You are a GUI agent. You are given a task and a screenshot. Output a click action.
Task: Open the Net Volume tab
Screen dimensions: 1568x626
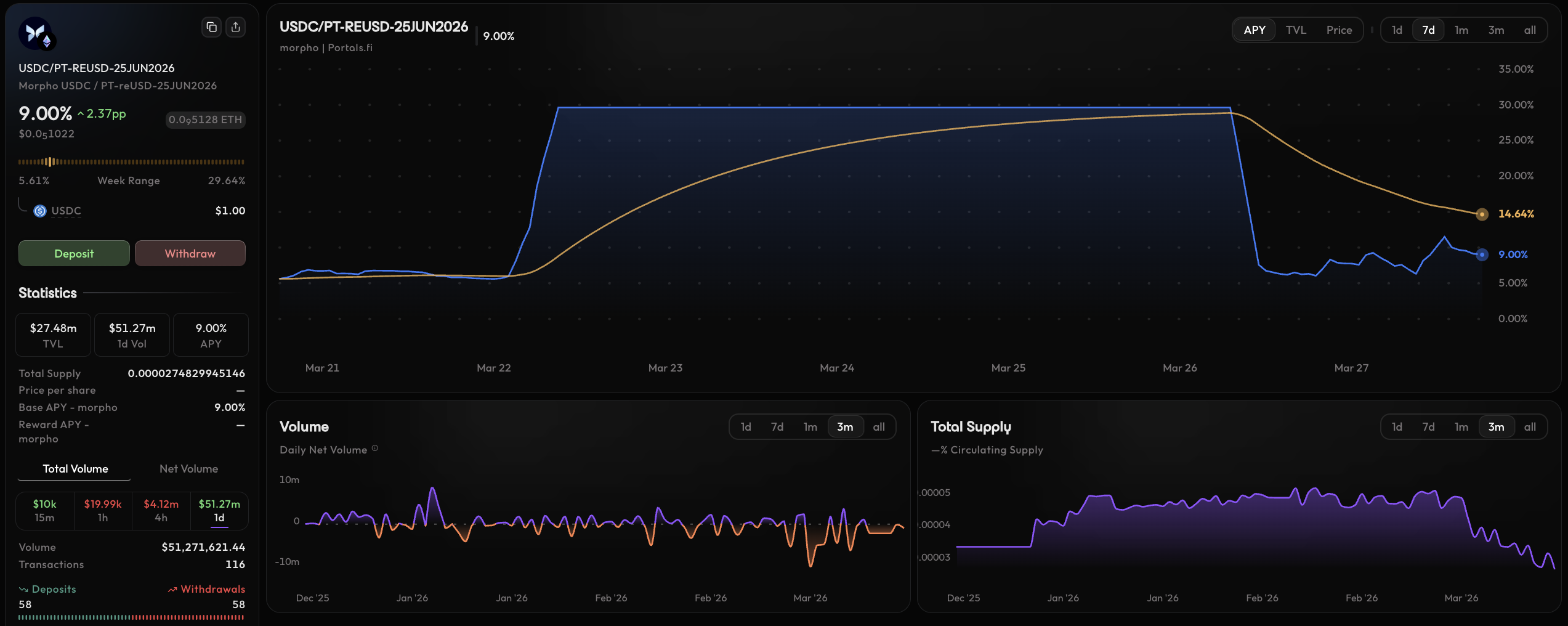[x=188, y=469]
